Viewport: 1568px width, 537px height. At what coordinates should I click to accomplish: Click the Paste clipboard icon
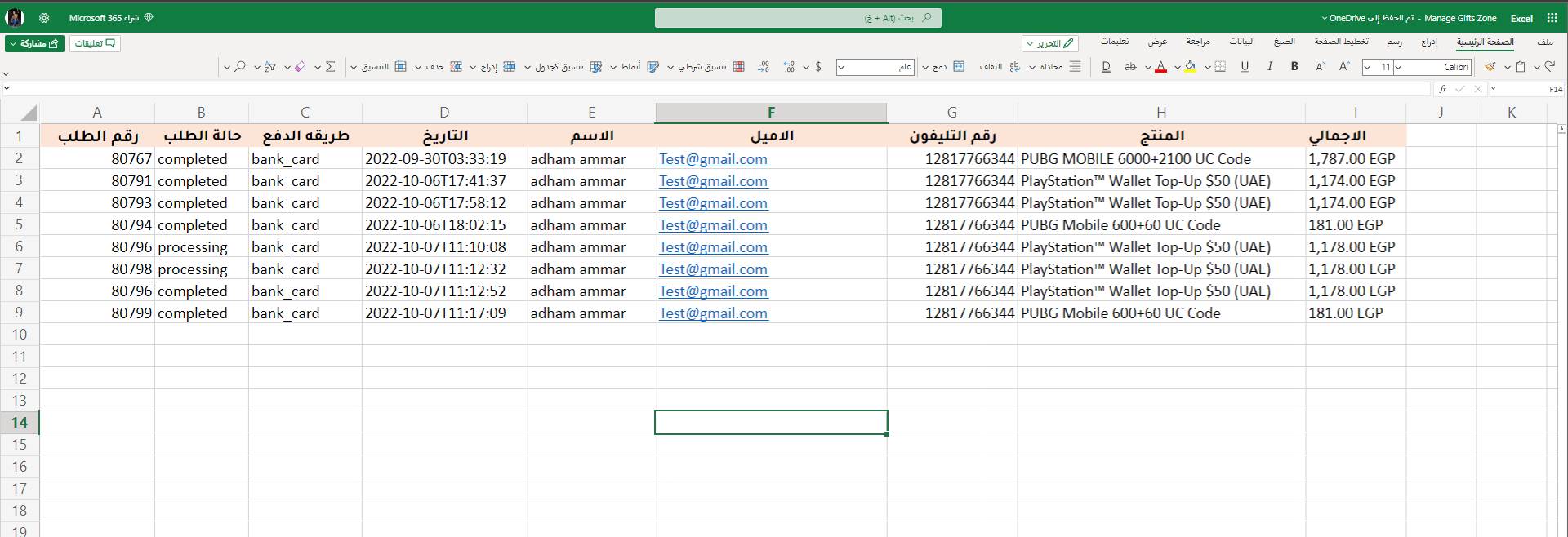click(1520, 67)
